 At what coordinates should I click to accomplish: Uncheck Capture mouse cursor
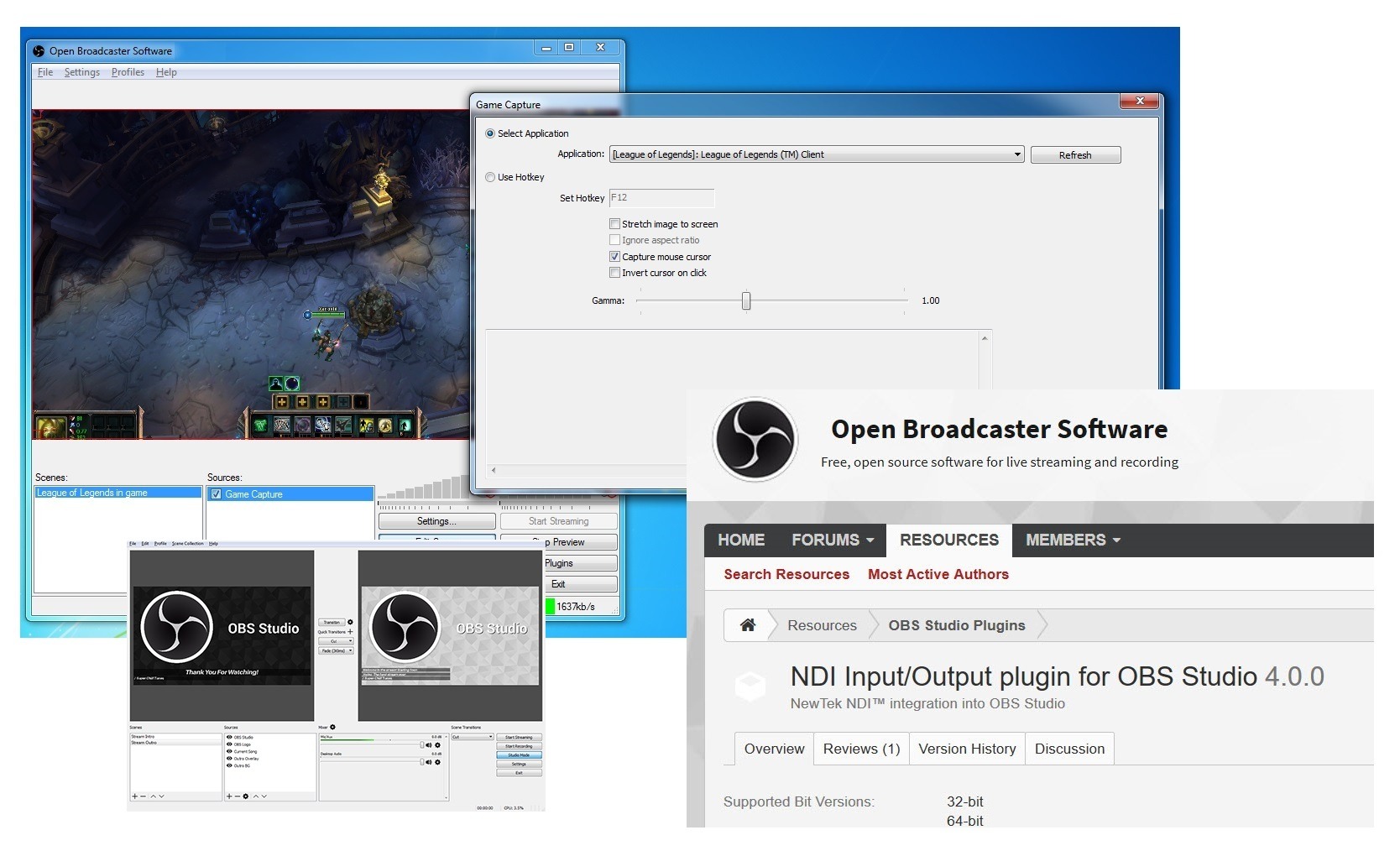(614, 257)
